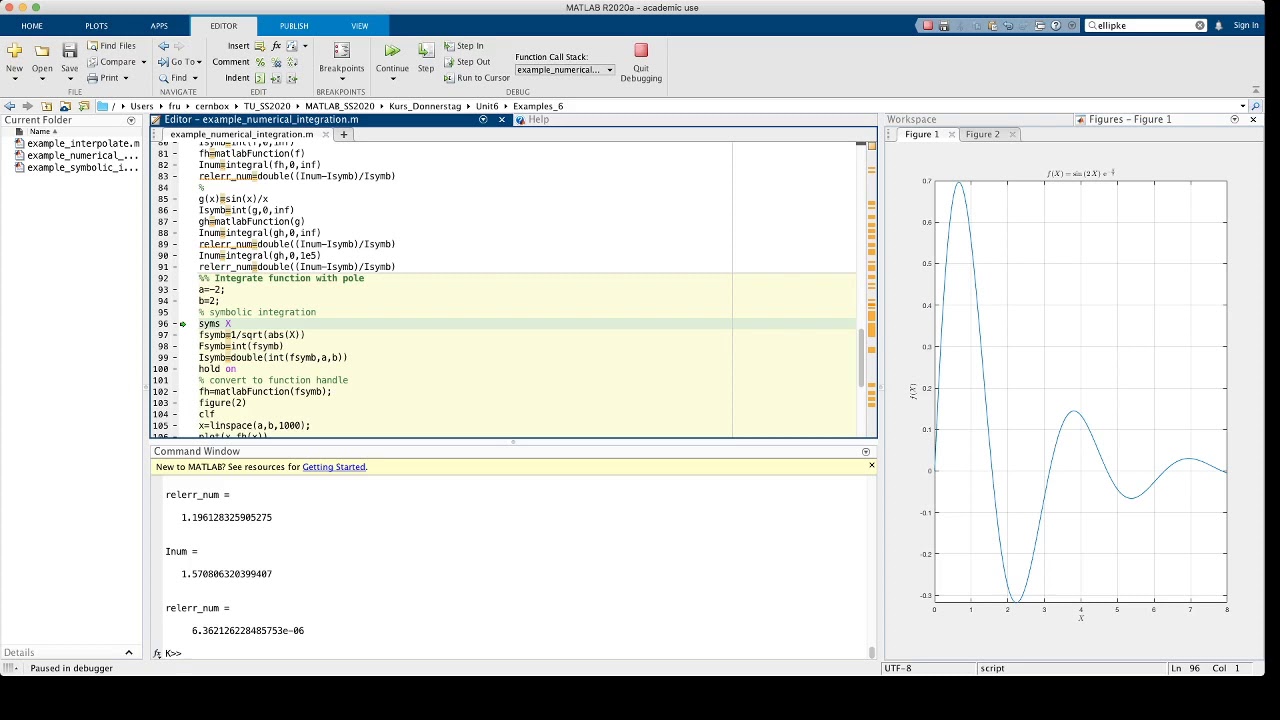Image resolution: width=1280 pixels, height=720 pixels.
Task: Click the Compare tool
Action: click(x=111, y=62)
